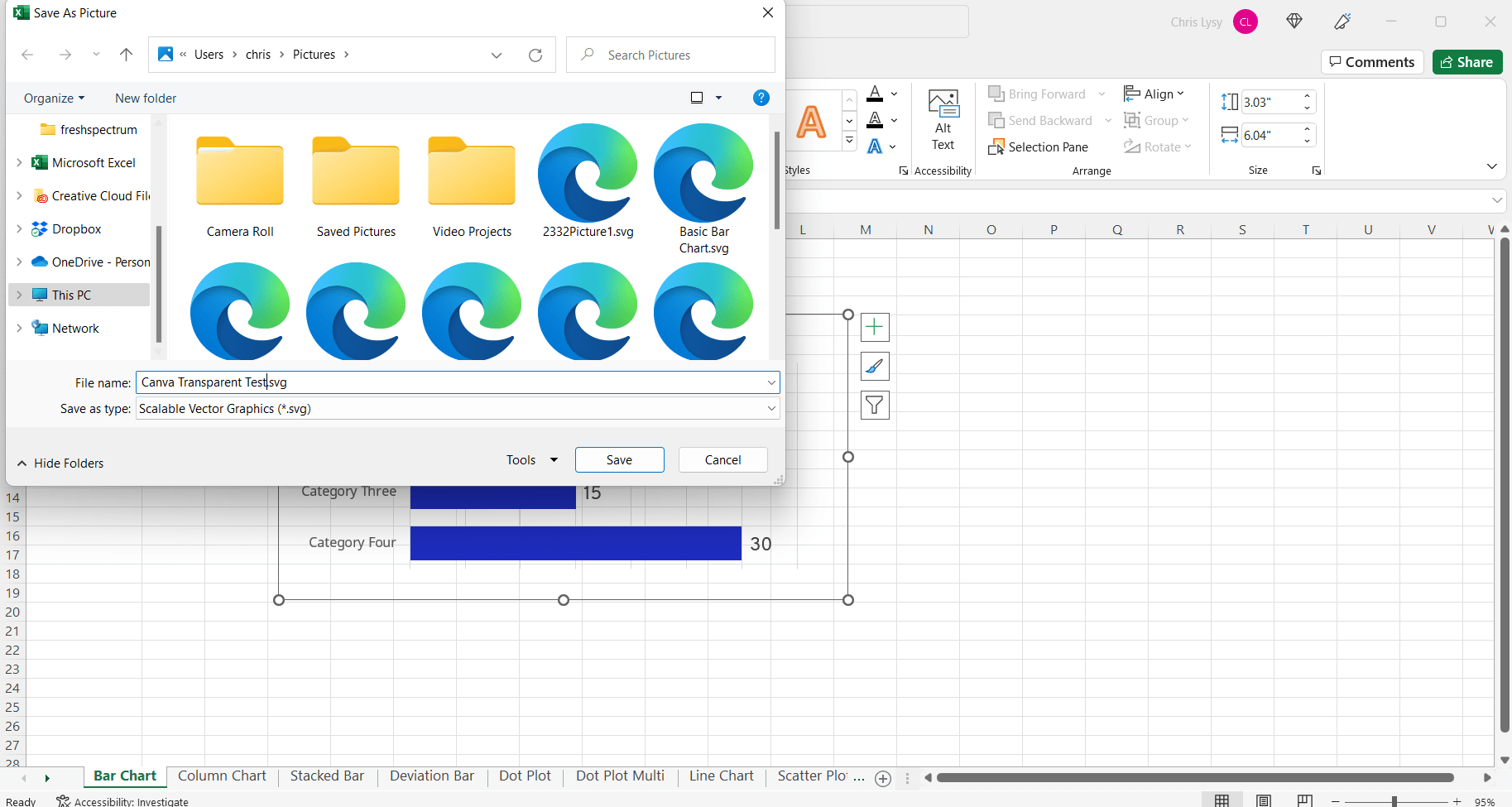This screenshot has height=807, width=1512.
Task: Increase the shape height value
Action: pos(1308,96)
